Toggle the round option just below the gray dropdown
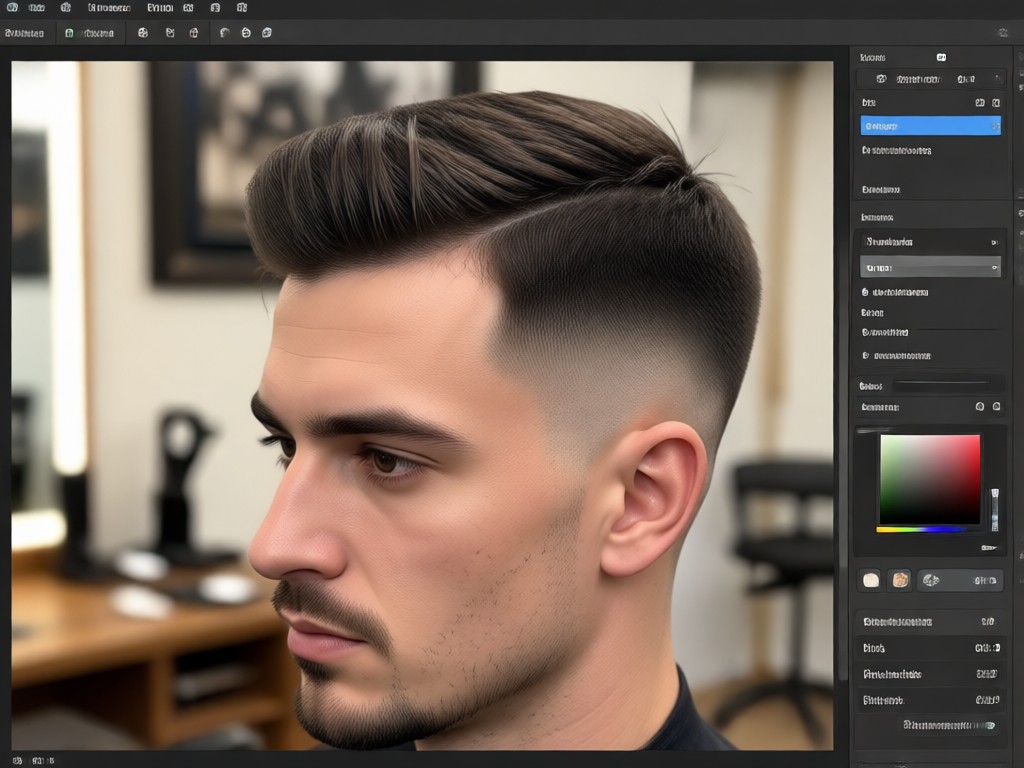 865,293
